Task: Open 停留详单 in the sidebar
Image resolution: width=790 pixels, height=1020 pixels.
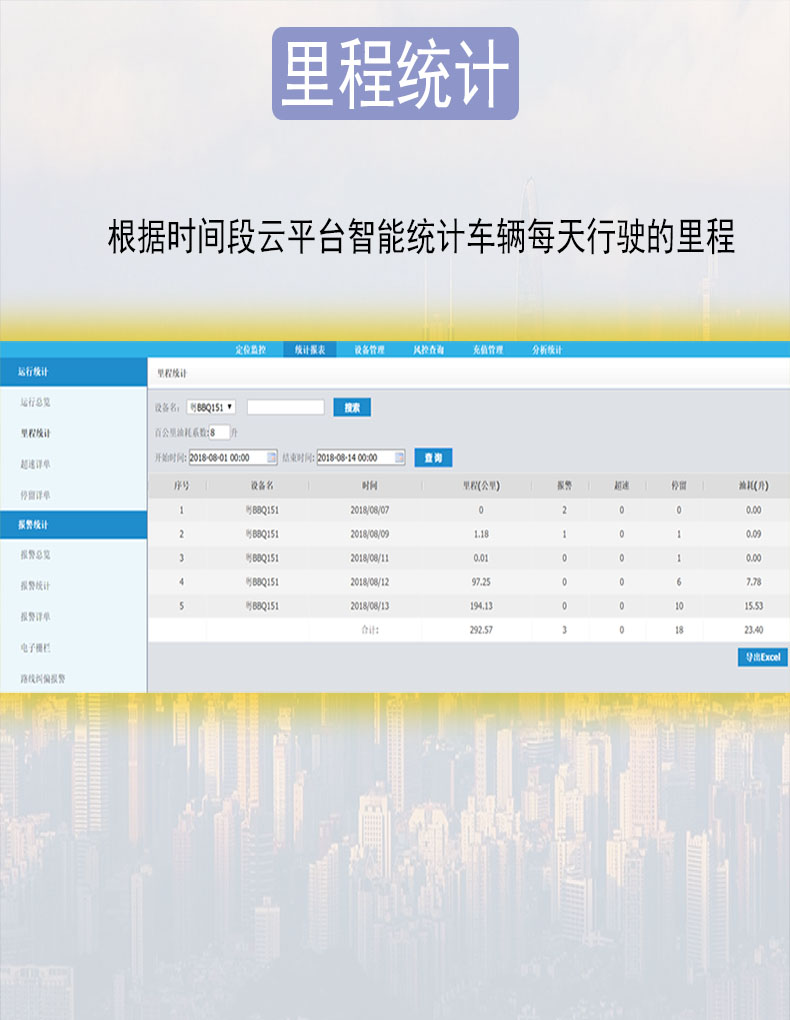Action: click(35, 495)
